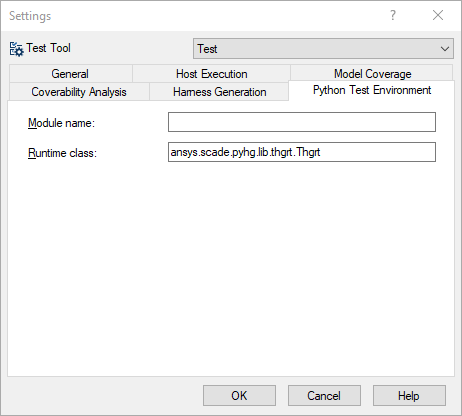
Task: Click the Test Tool label text
Action: tap(49, 48)
